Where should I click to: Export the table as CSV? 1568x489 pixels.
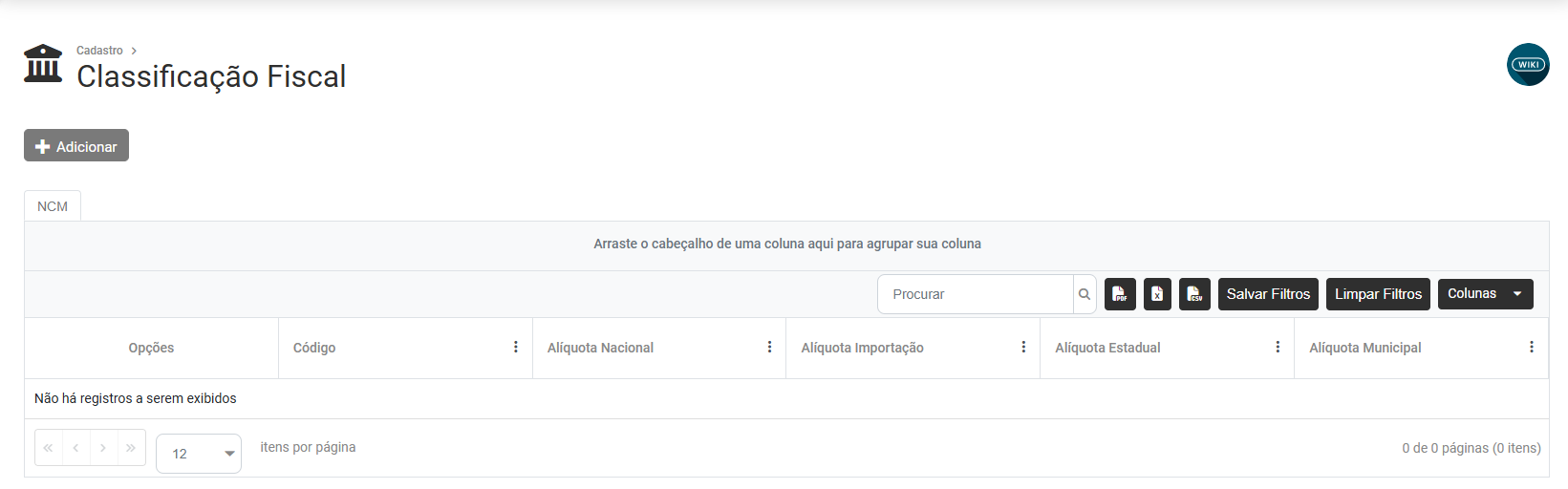tap(1194, 294)
